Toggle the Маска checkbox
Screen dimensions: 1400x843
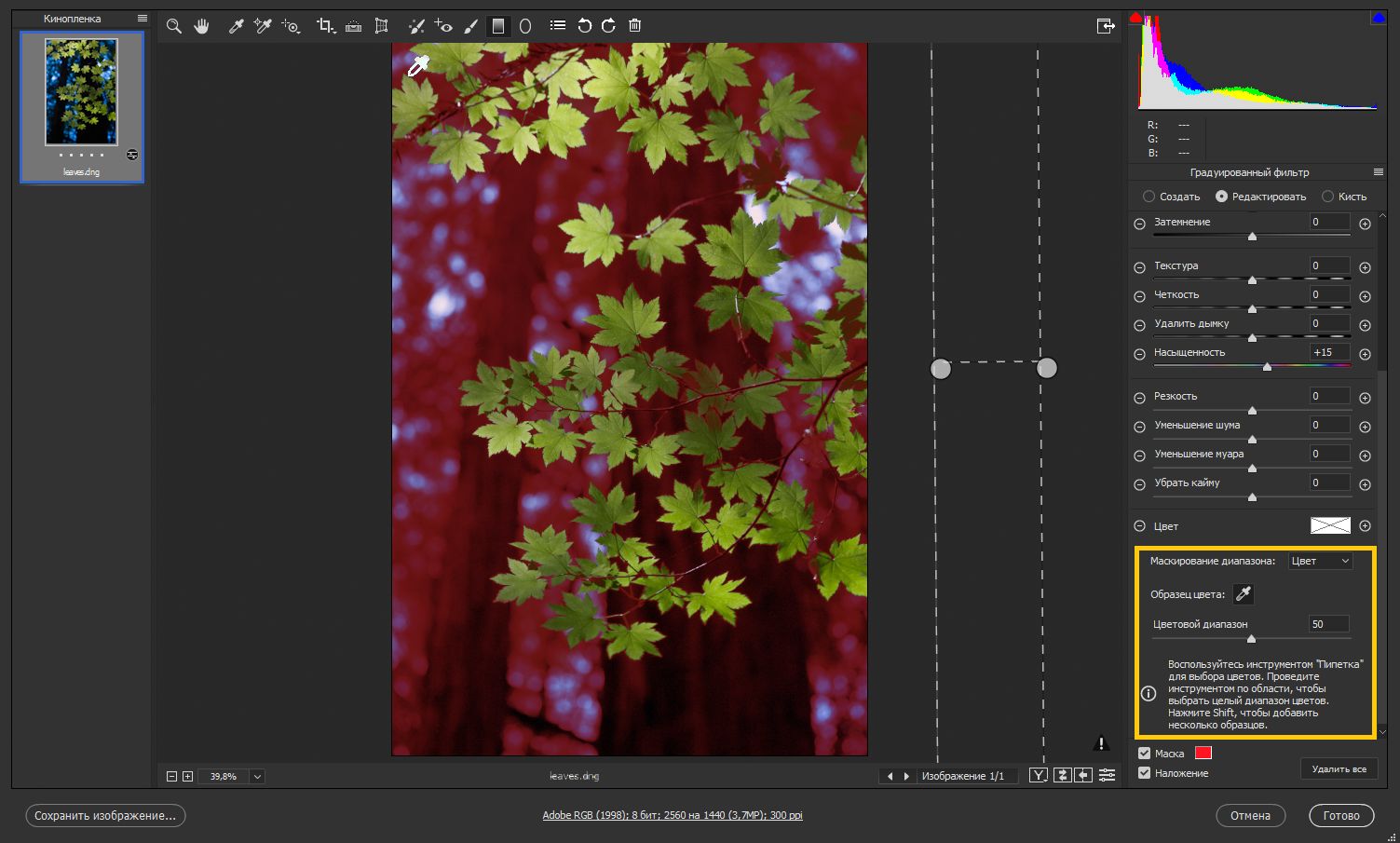click(1144, 754)
